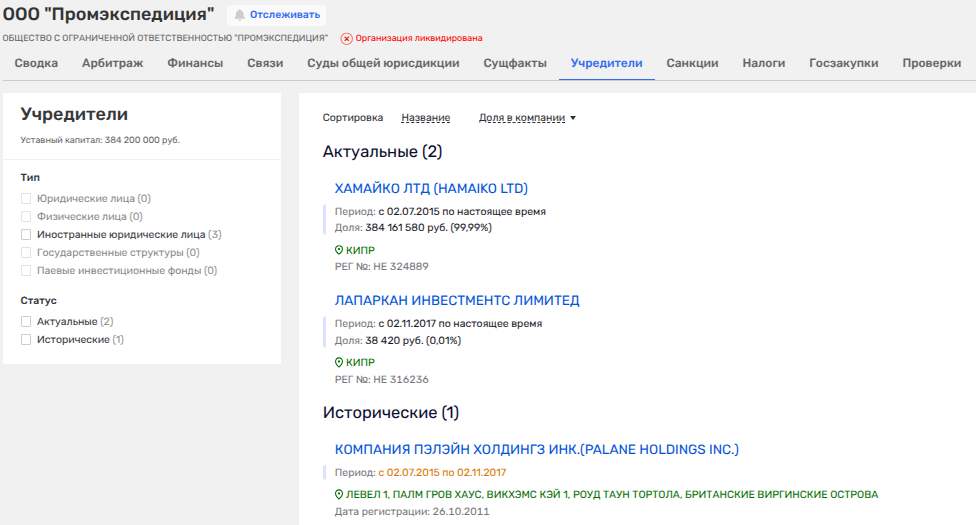
Task: Click location pin icon by the ЛЕВЕЛ 1 address
Action: pos(338,495)
